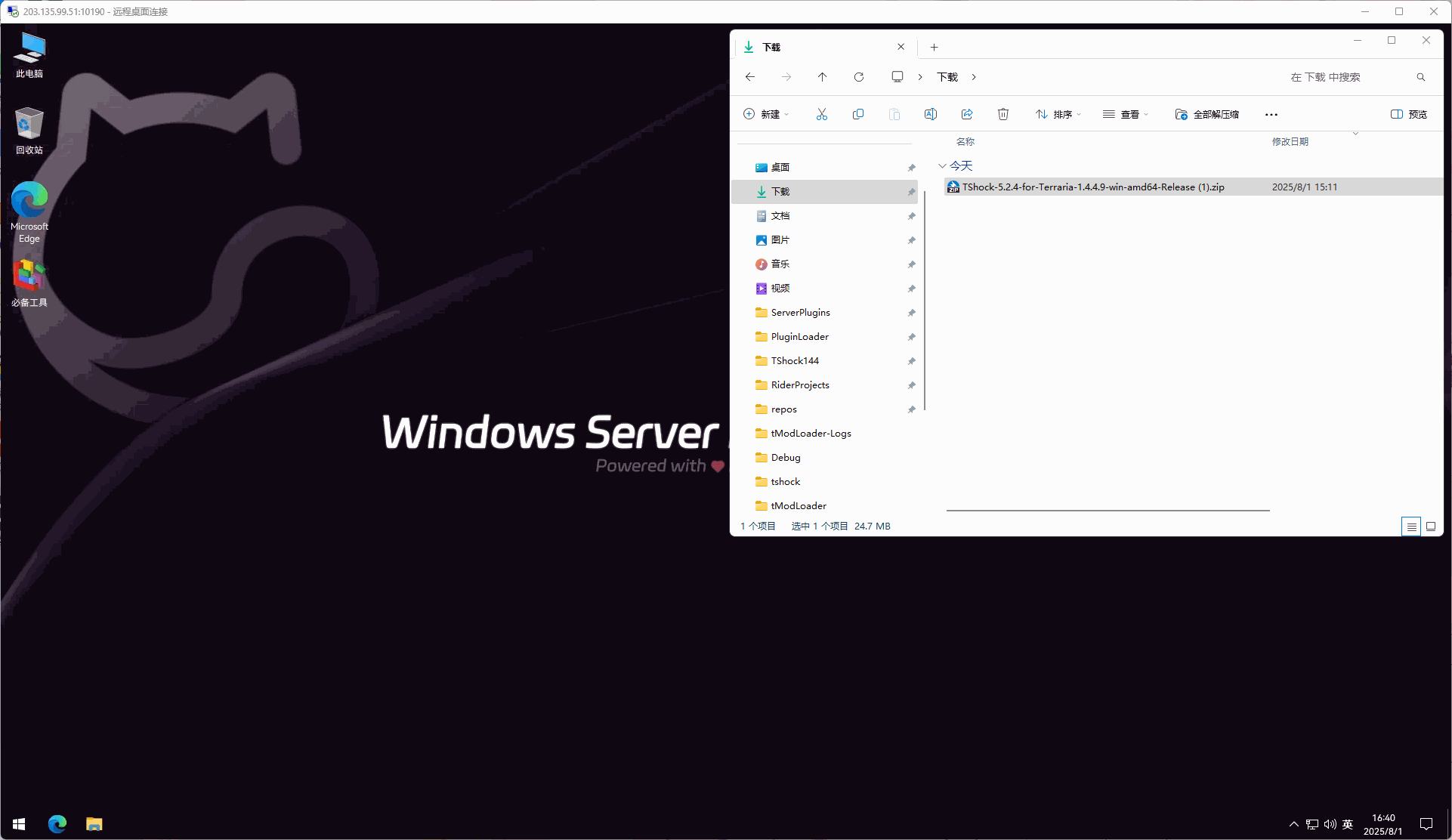Open 视频 in navigation pane

pos(825,289)
